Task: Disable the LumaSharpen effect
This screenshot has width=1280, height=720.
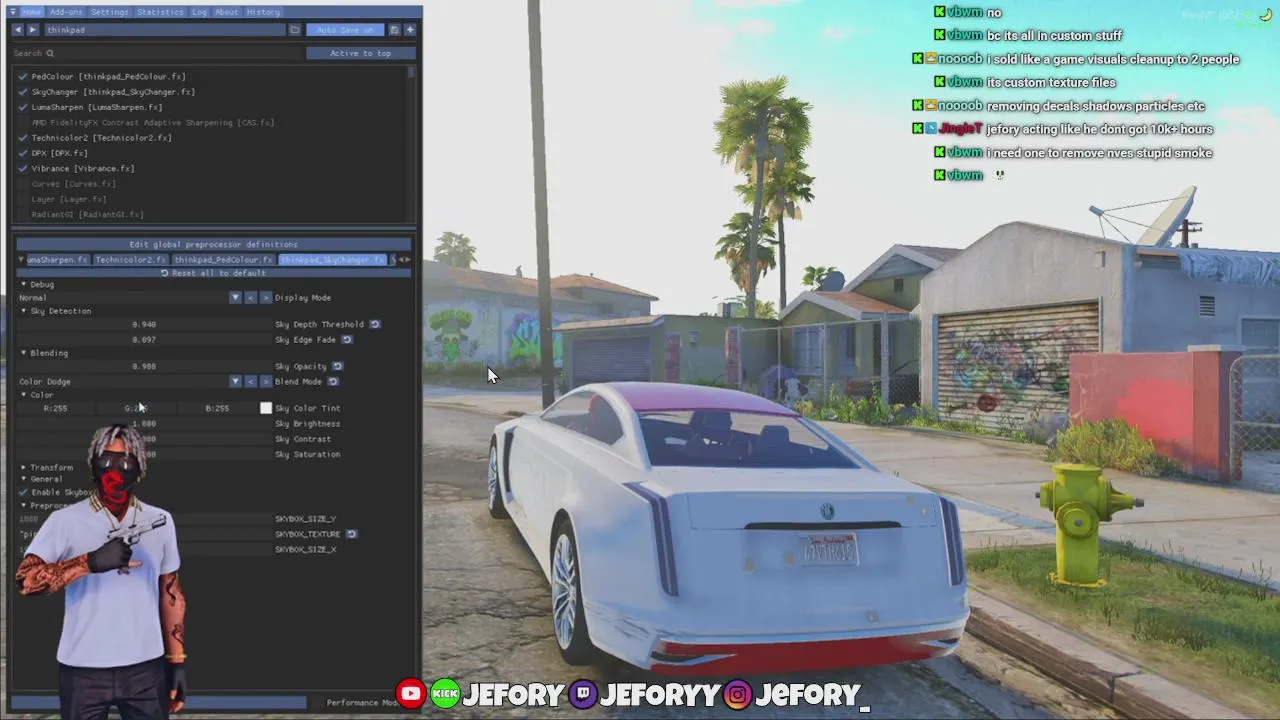Action: coord(23,107)
